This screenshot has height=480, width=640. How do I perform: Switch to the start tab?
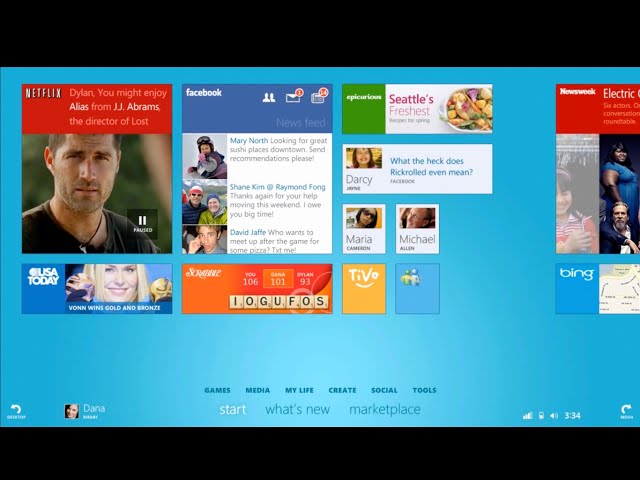point(233,409)
